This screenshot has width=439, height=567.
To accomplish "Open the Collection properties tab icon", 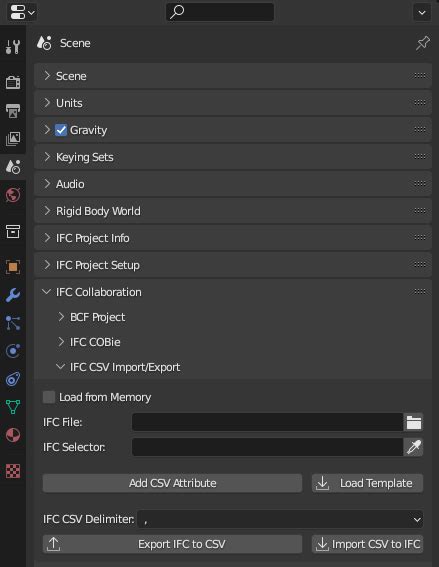I will (13, 231).
